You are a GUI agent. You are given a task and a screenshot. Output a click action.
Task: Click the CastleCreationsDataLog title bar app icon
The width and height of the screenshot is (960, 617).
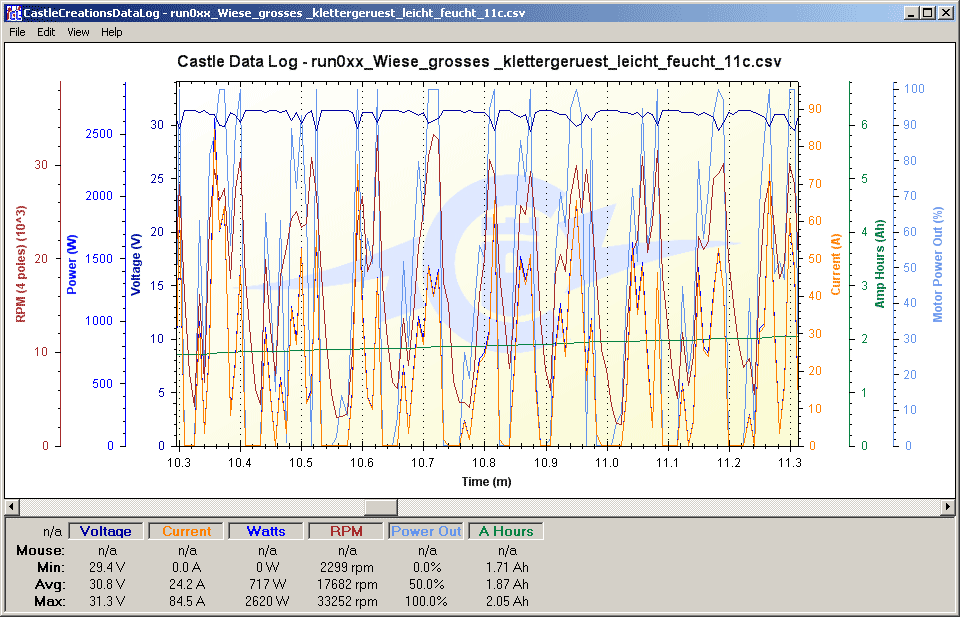pos(13,12)
